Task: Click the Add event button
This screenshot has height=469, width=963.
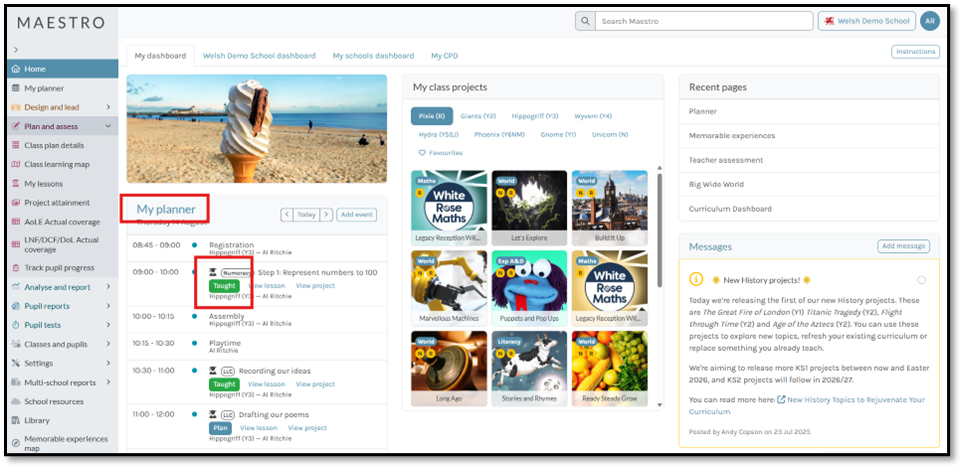Action: point(357,214)
